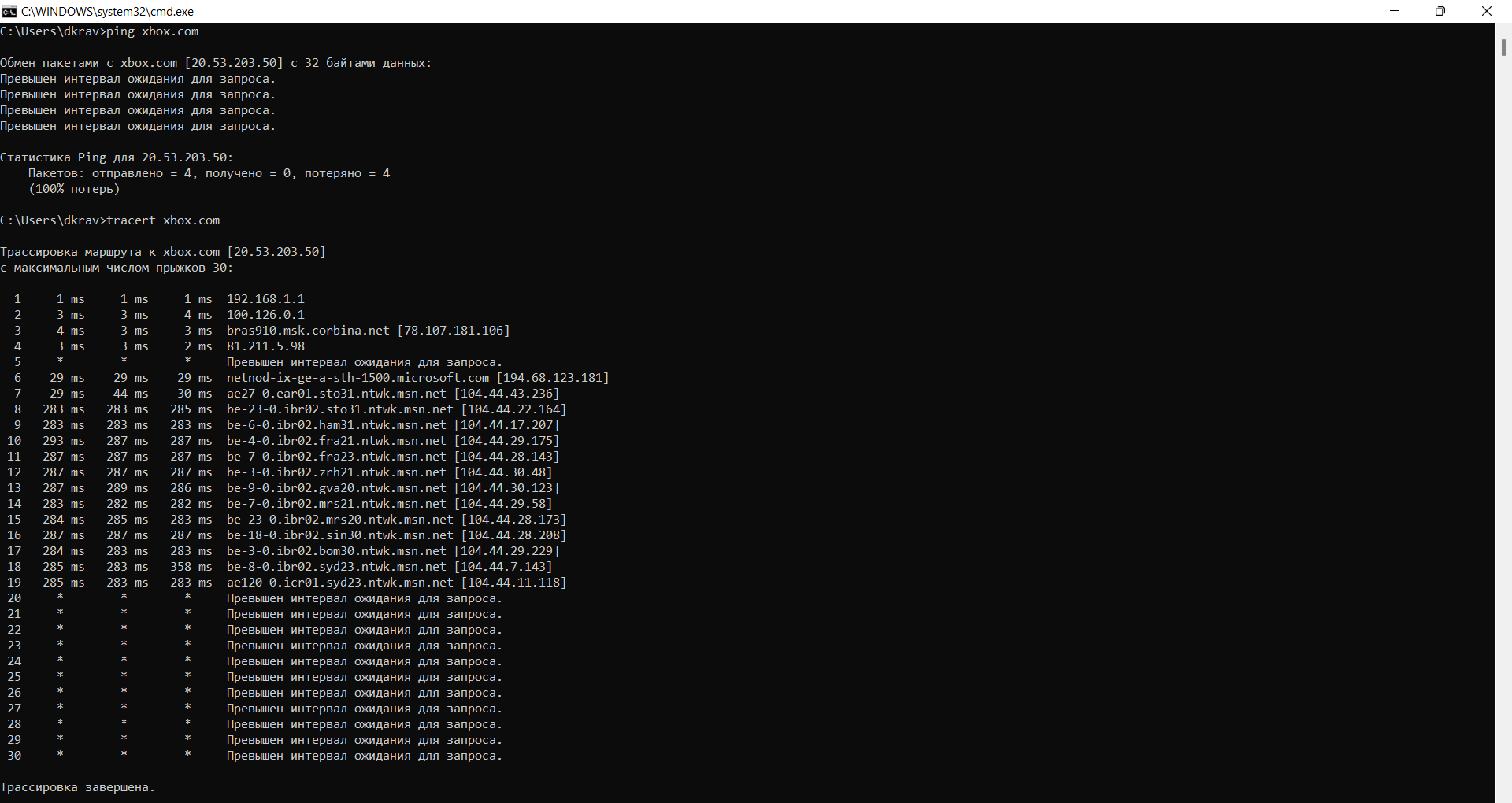Click IP [194.68.123.181] in hop 6
This screenshot has height=803, width=1512.
coord(553,378)
